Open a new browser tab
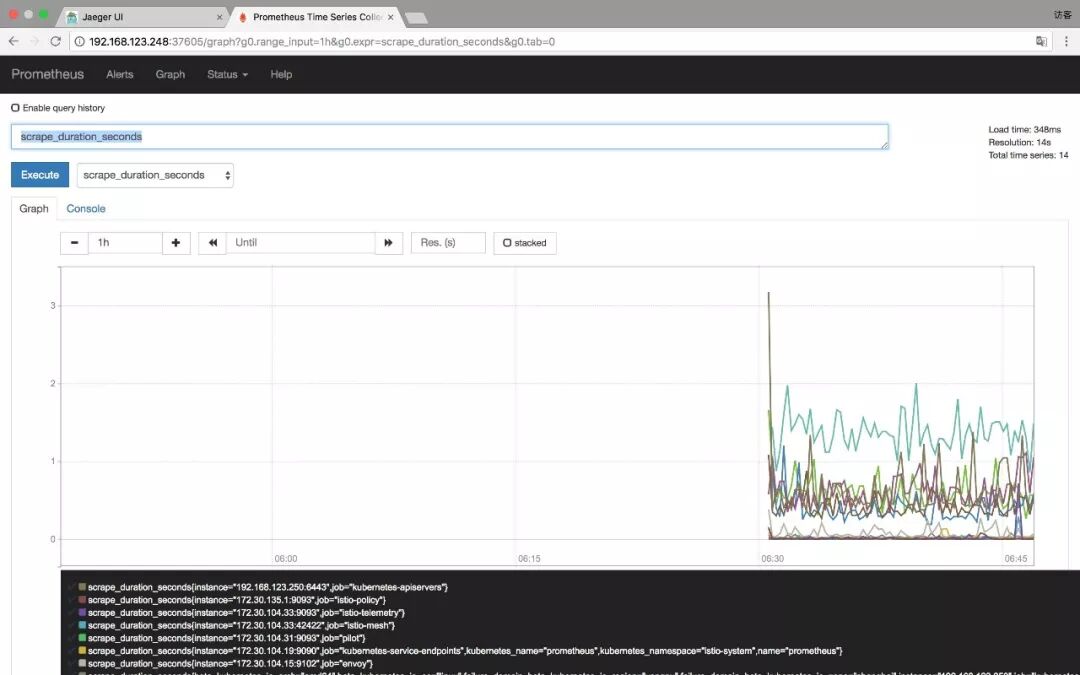 tap(416, 18)
